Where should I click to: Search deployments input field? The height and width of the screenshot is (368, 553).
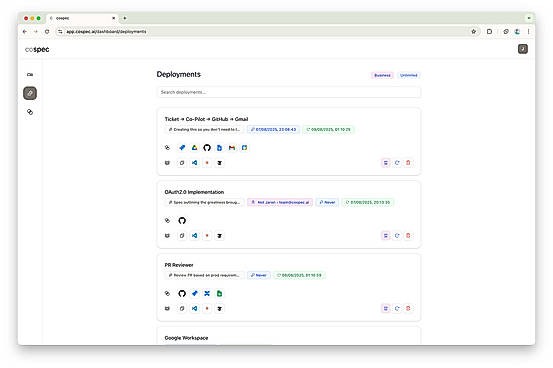(288, 92)
